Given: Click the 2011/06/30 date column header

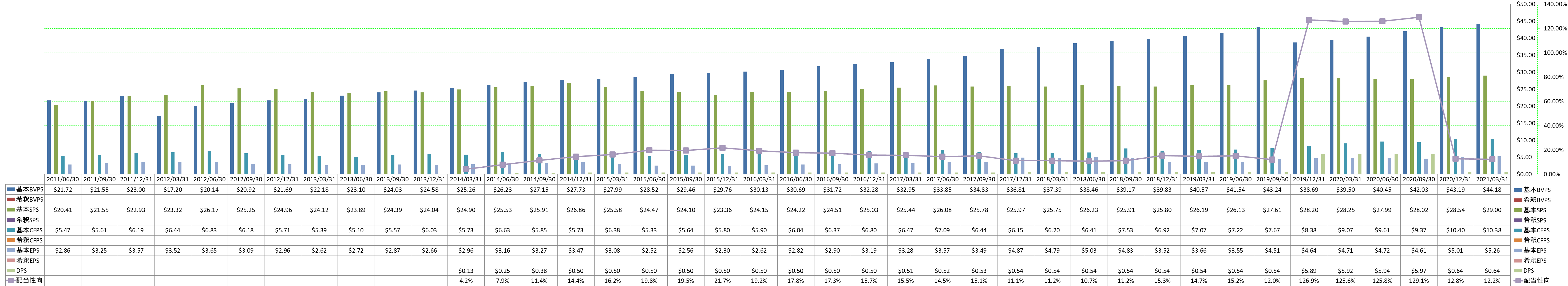Looking at the screenshot, I should point(63,179).
